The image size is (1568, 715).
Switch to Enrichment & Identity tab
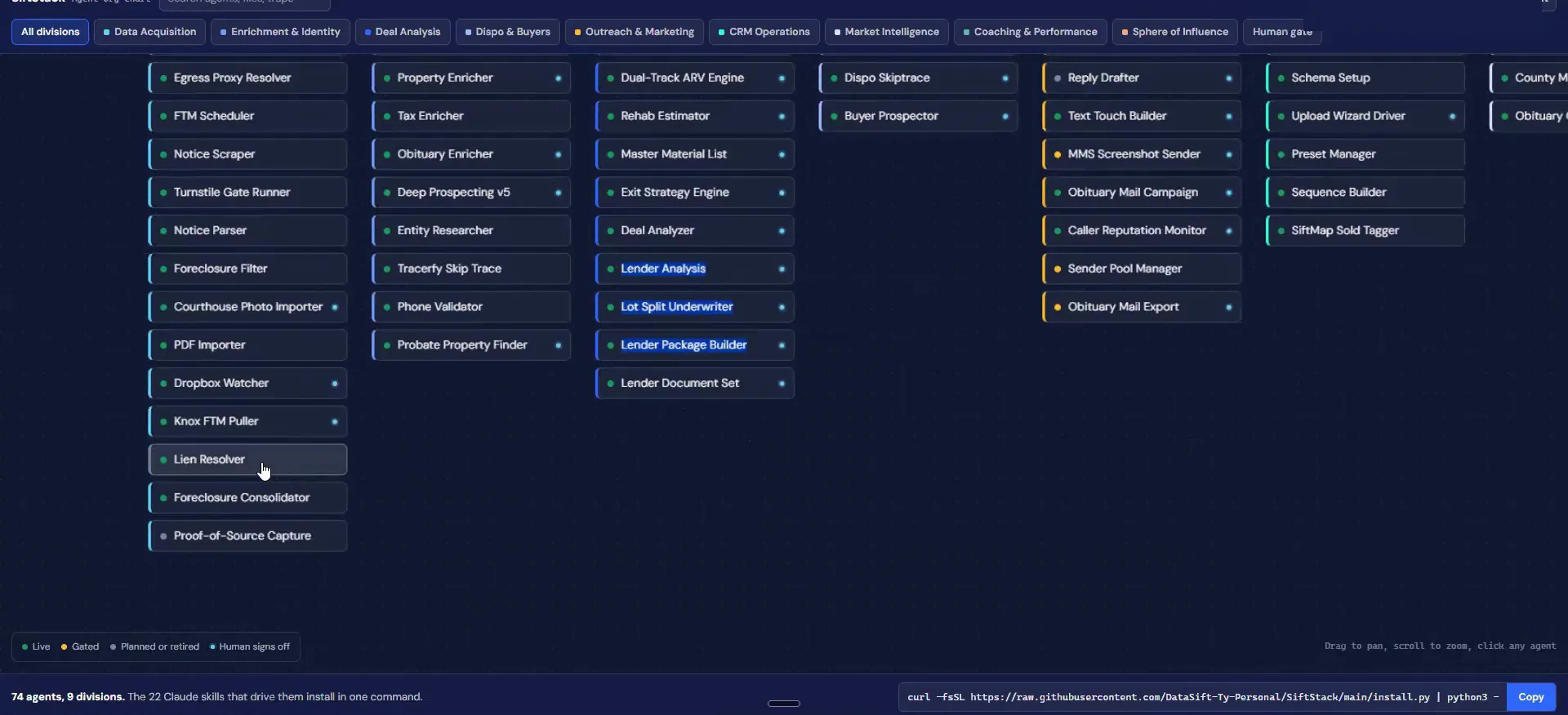point(280,32)
